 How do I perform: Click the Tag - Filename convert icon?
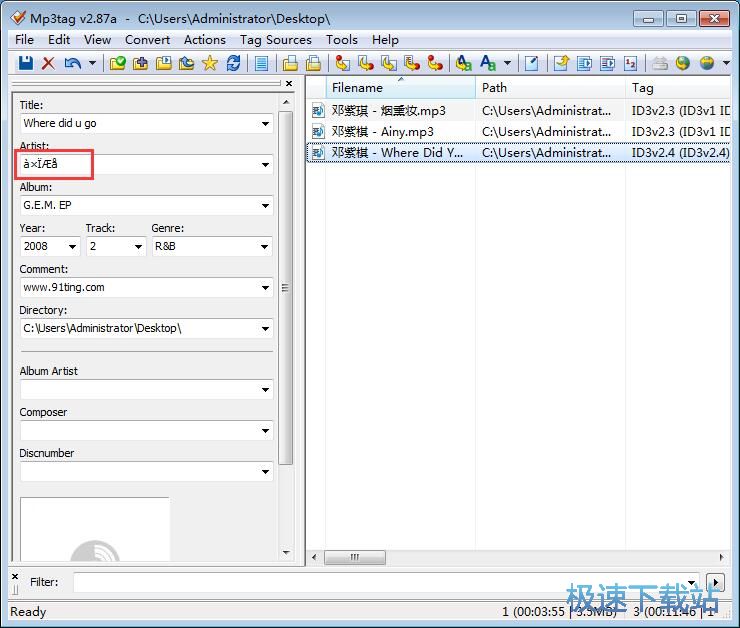click(342, 63)
